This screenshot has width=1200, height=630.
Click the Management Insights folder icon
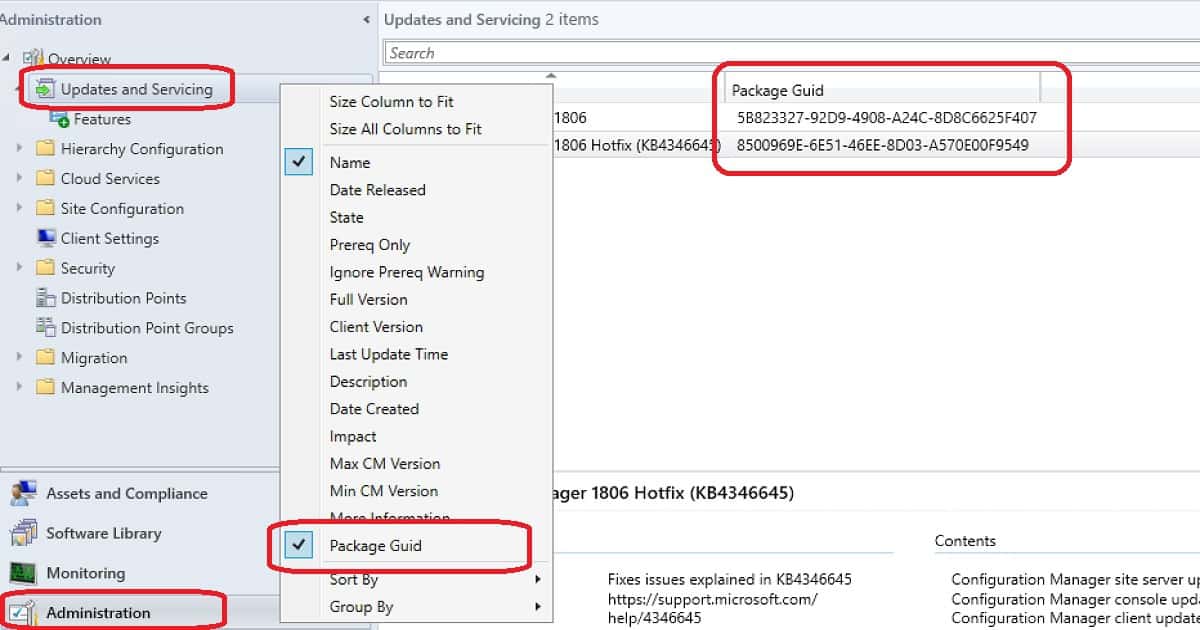tap(45, 388)
